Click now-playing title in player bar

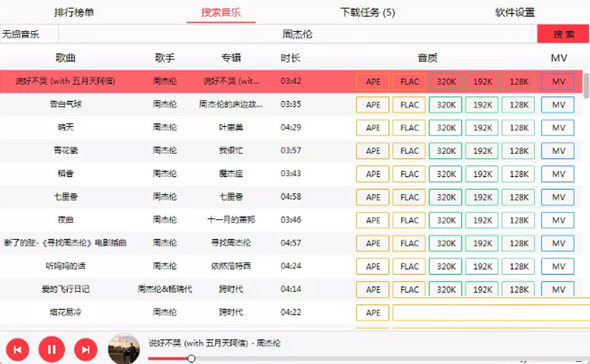point(214,343)
